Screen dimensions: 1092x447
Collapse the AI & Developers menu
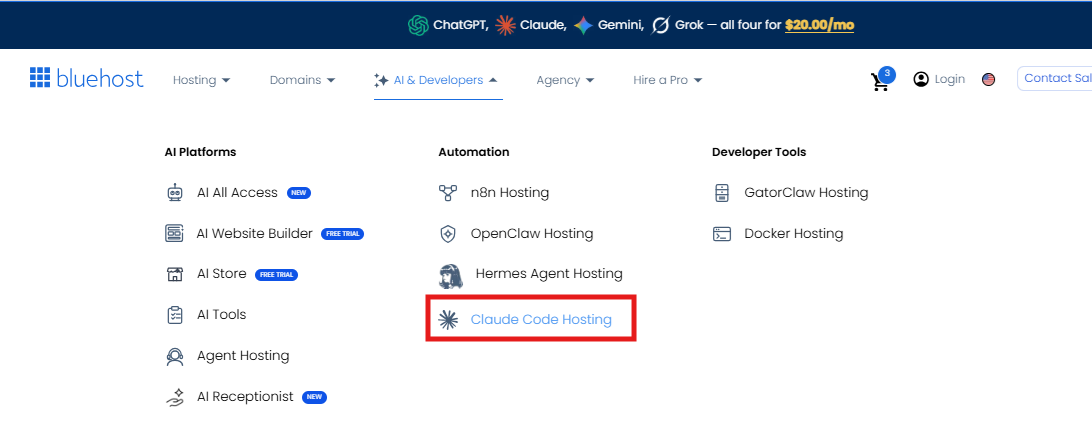(438, 80)
